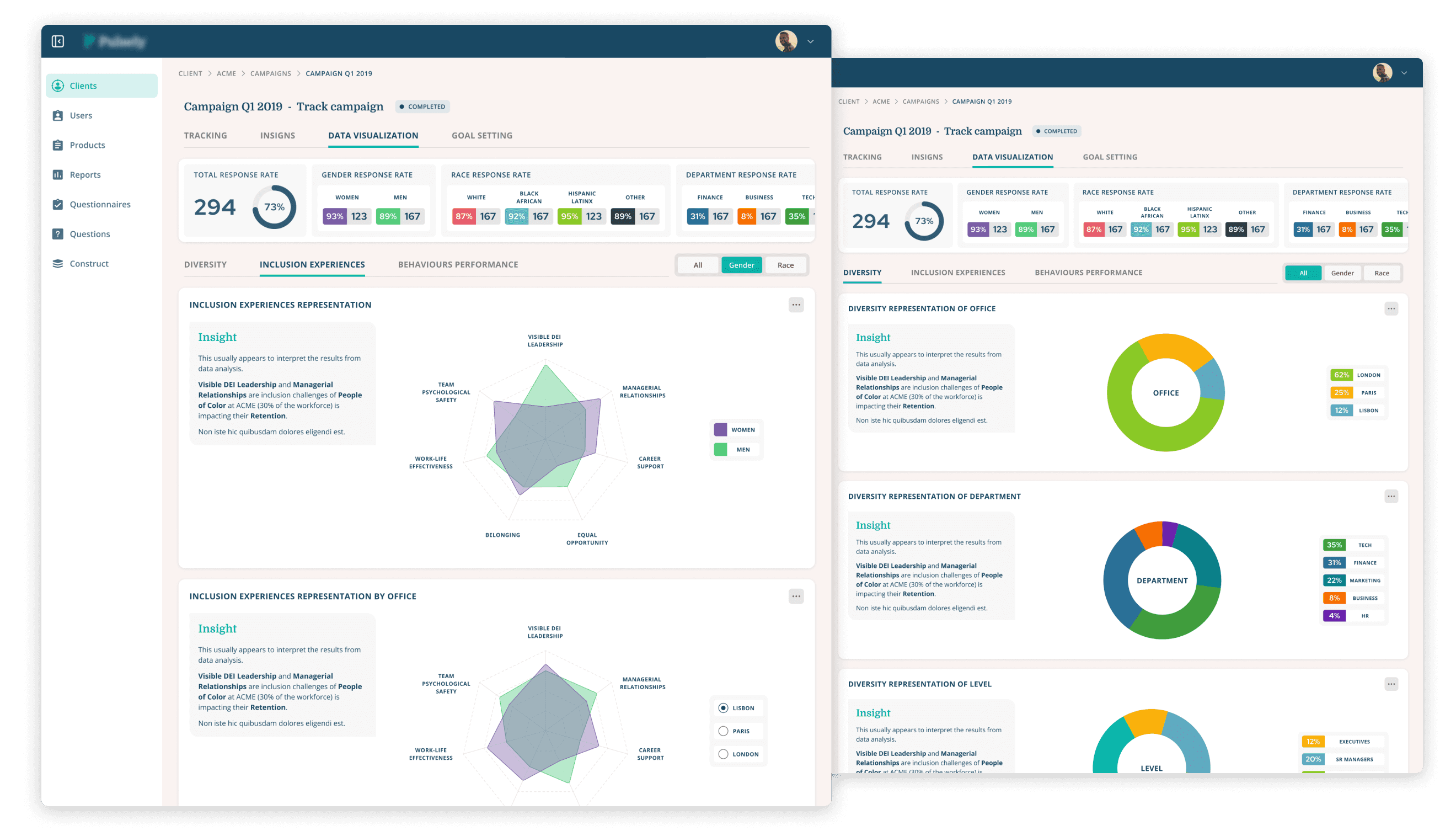Collapse the sidebar using the panel icon
This screenshot has height=831, width=1456.
point(57,41)
